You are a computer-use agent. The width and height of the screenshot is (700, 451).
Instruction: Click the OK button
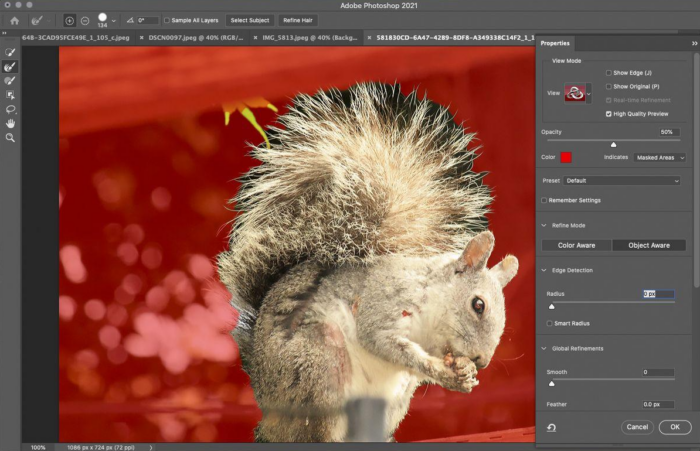point(675,427)
